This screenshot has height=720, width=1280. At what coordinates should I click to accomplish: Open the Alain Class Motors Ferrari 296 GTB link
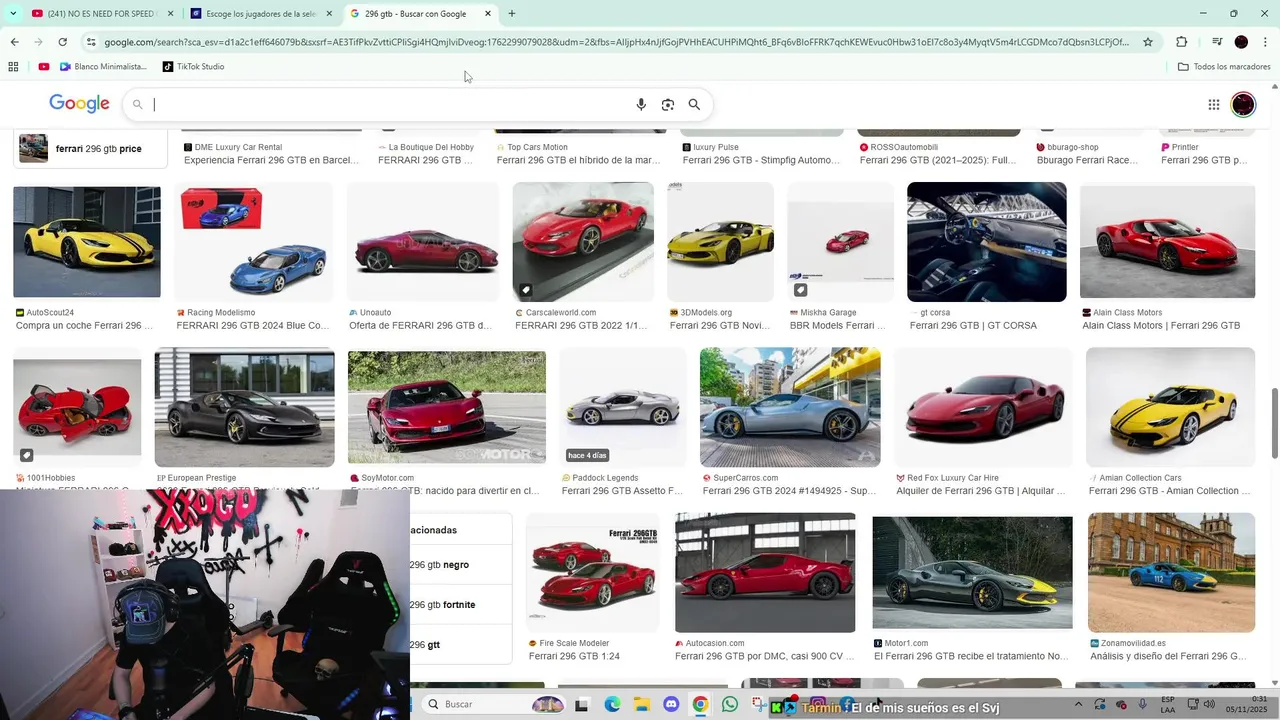[1161, 326]
